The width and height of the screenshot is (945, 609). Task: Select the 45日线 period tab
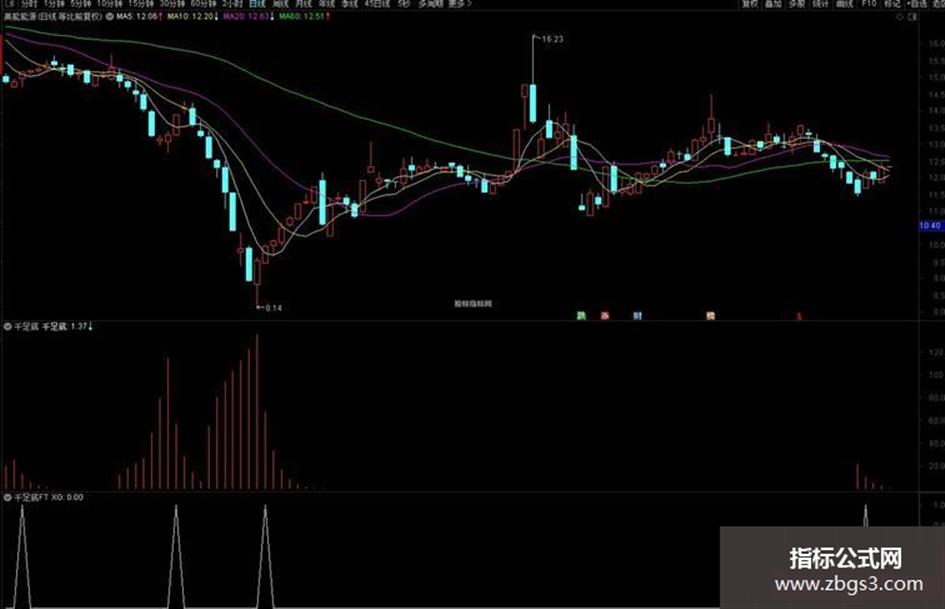coord(377,4)
